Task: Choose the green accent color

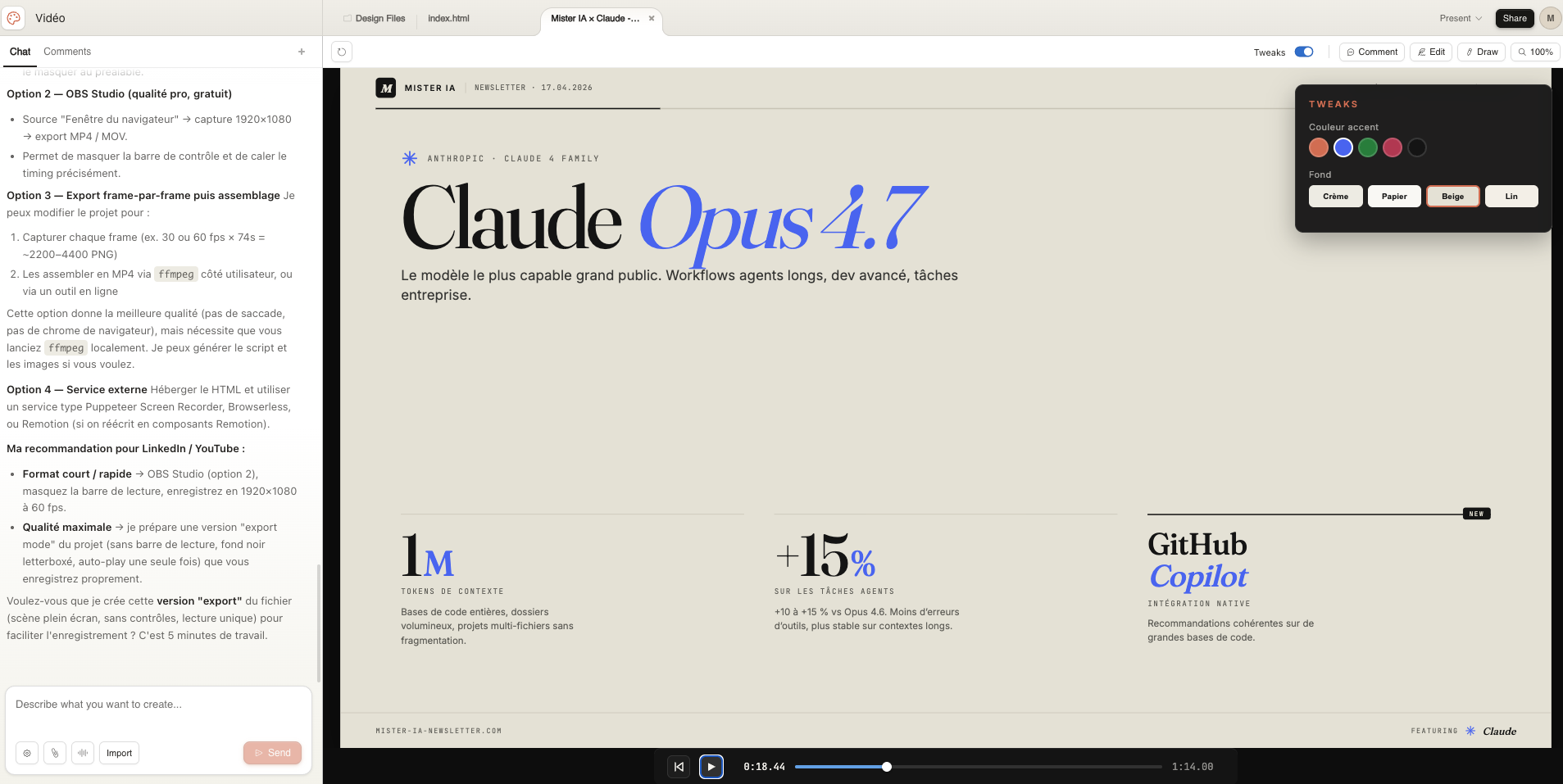Action: point(1368,147)
